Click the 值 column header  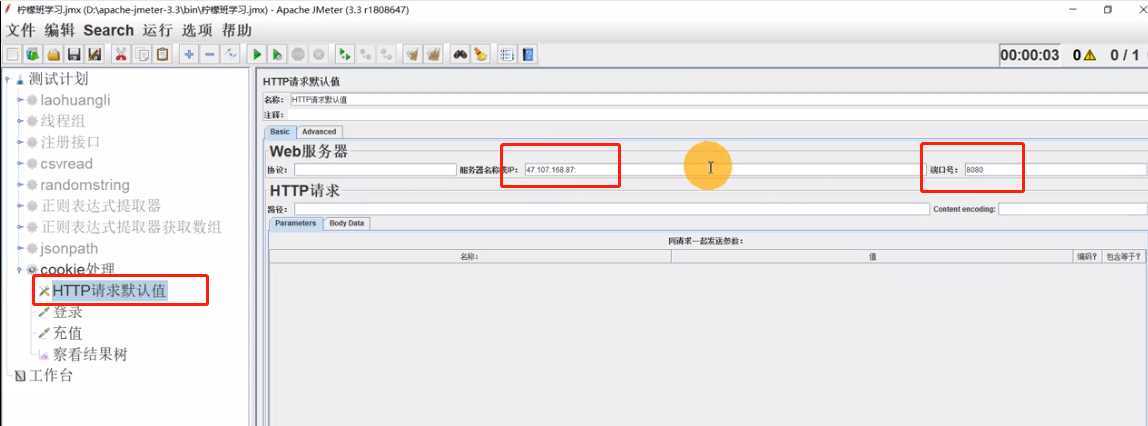point(872,256)
